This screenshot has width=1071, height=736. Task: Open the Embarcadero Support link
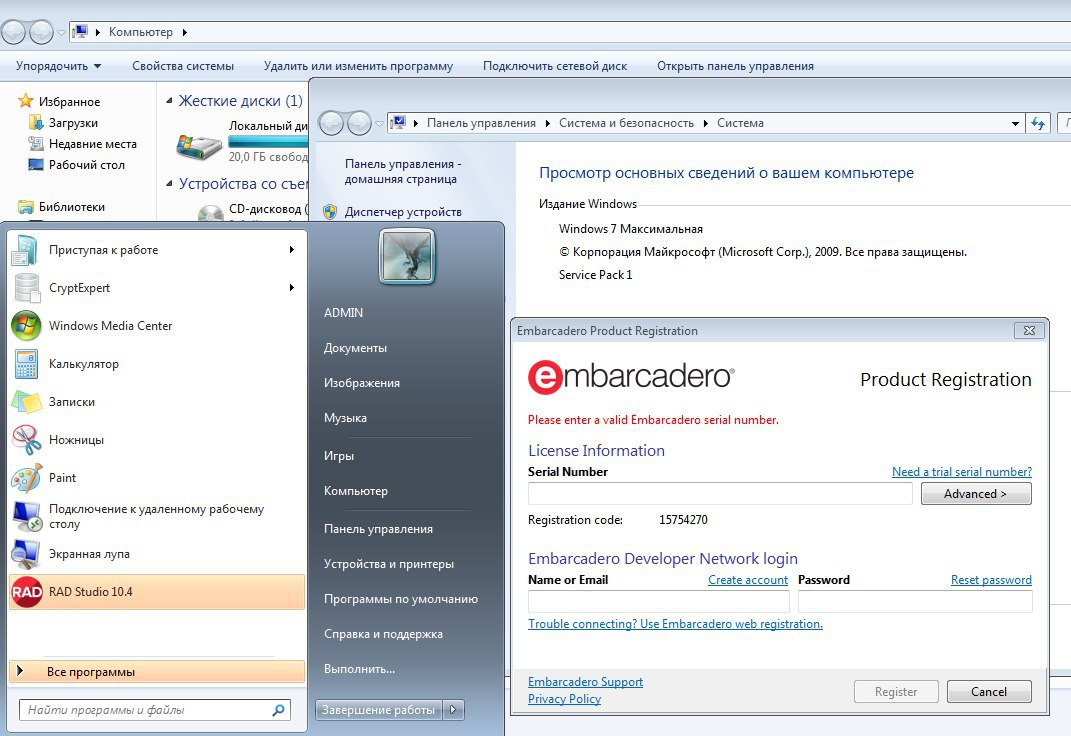pos(585,682)
